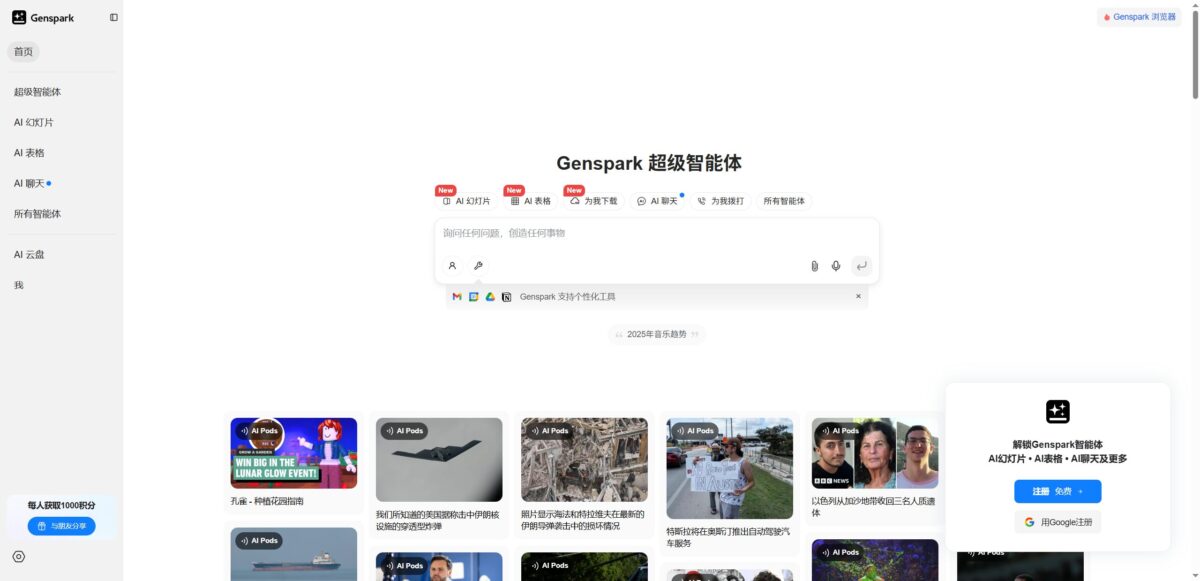Click AI Pods badge on the Tesla protest card
The width and height of the screenshot is (1200, 581).
click(695, 431)
